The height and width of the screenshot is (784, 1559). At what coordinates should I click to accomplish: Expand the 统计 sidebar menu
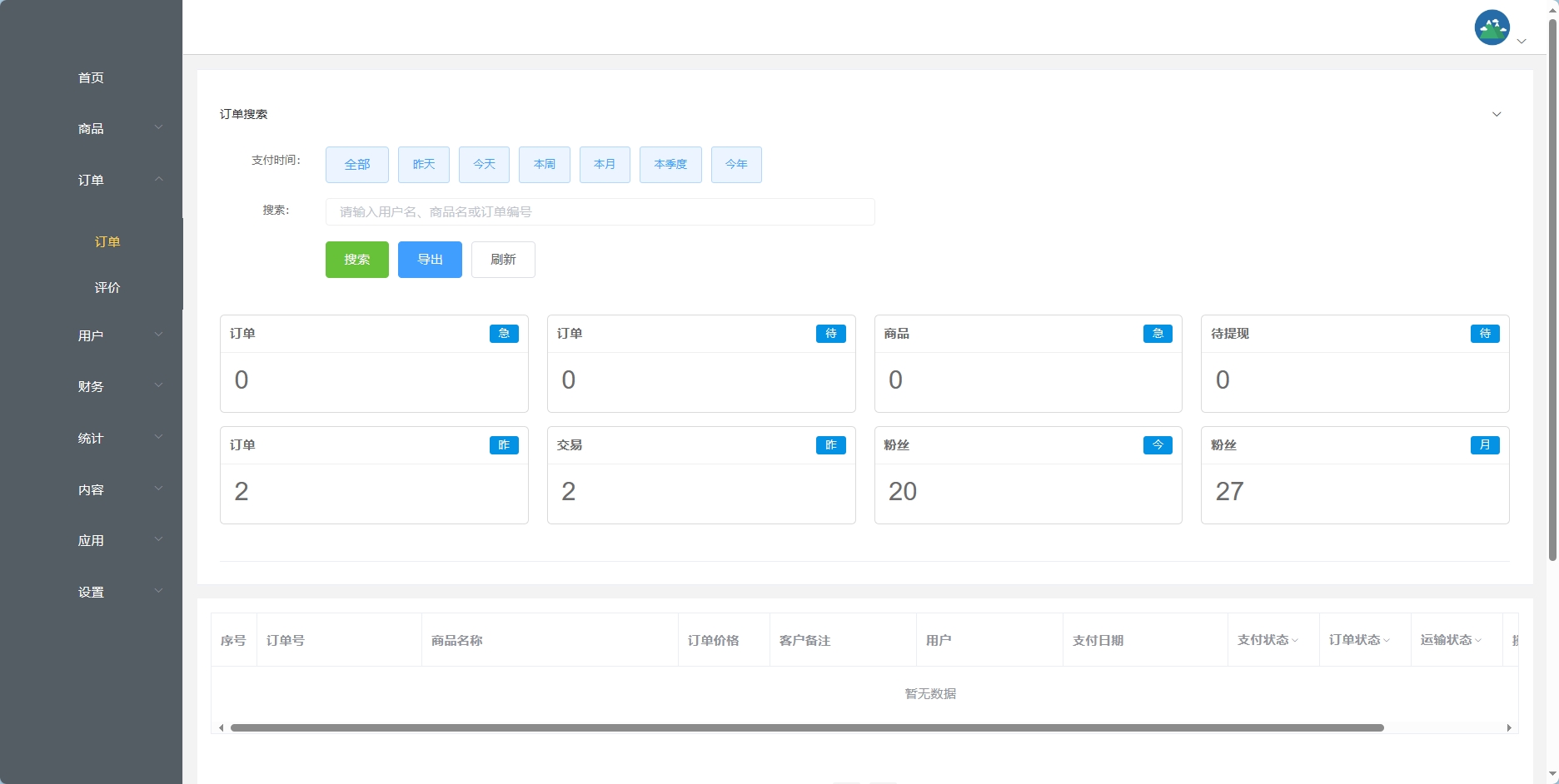coord(91,438)
